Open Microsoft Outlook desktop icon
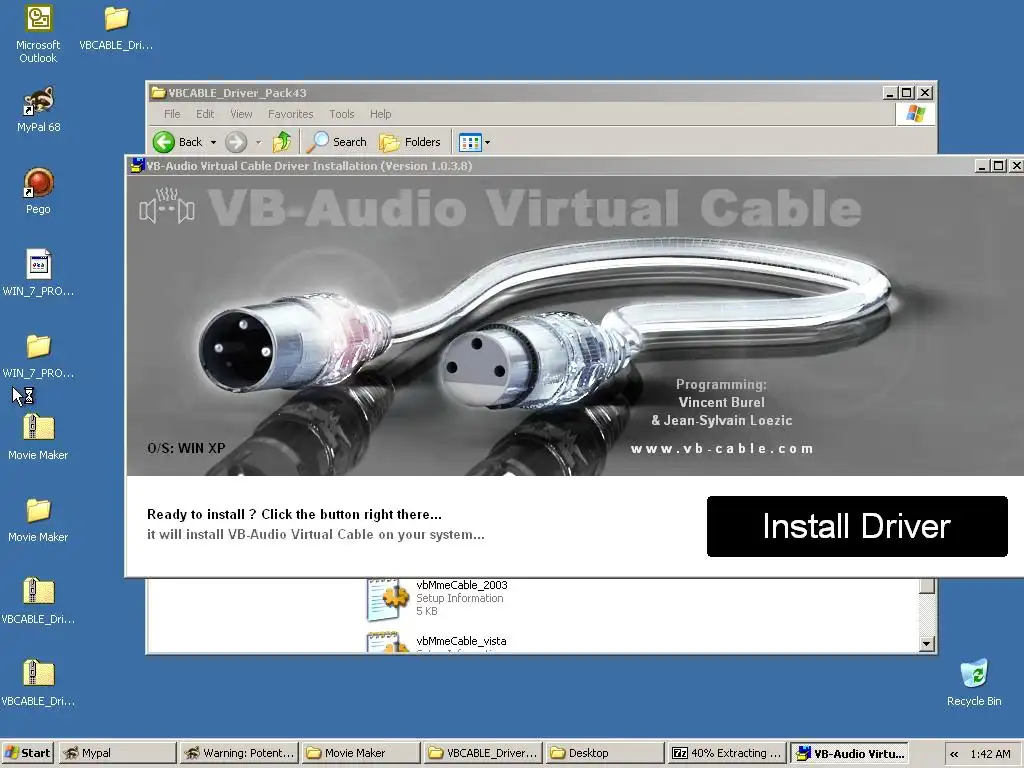1024x768 pixels. pos(38,34)
